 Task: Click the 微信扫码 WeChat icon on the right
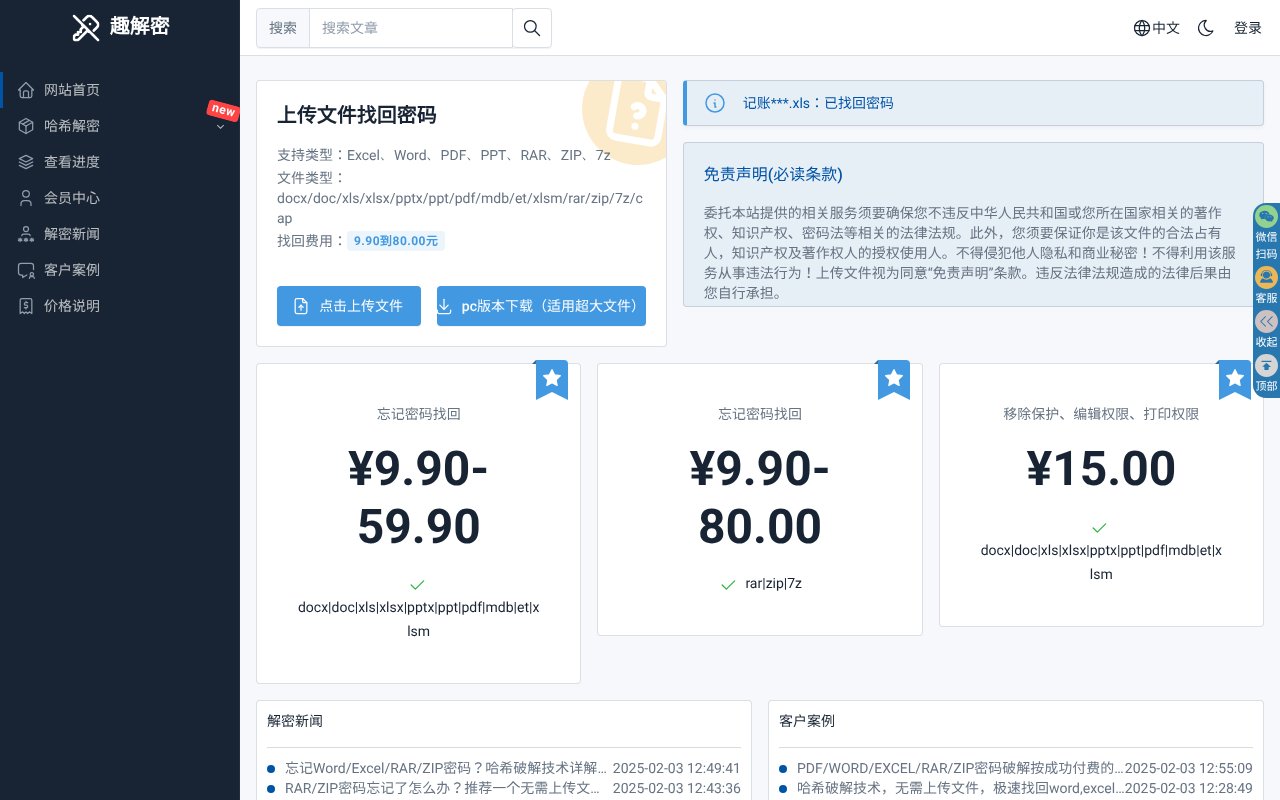pyautogui.click(x=1266, y=216)
